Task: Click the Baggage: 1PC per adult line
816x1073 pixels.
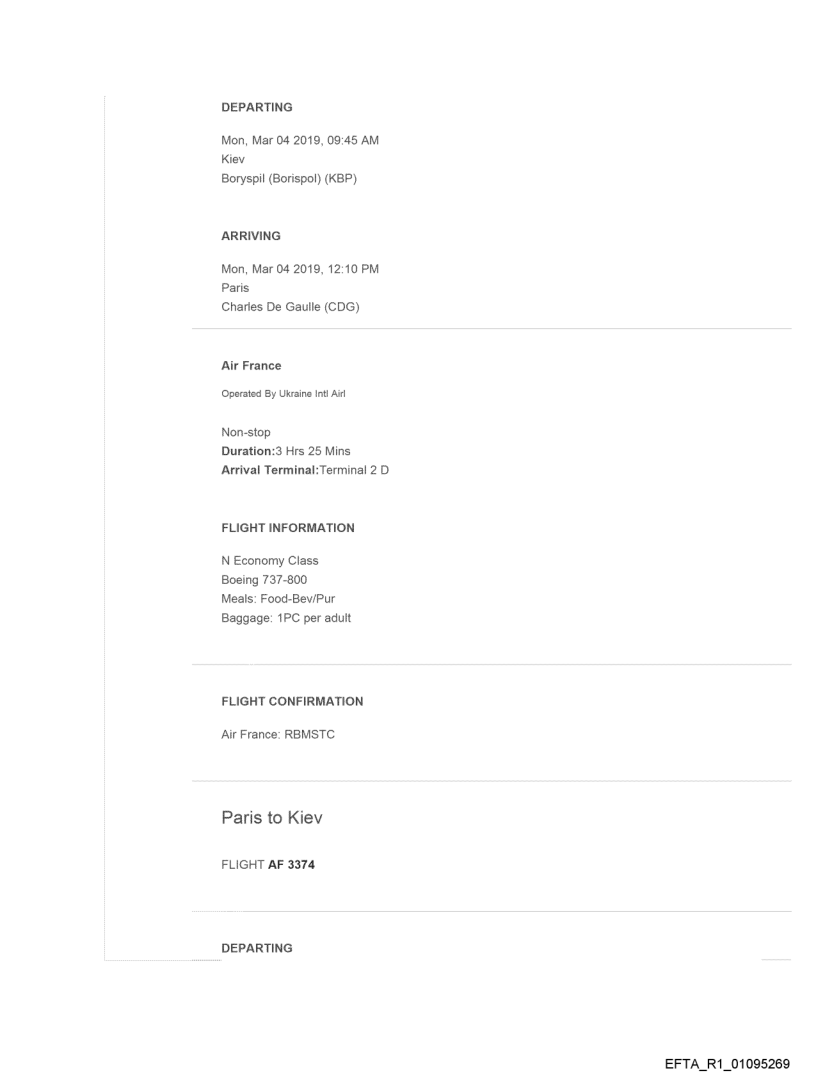Action: pyautogui.click(x=285, y=618)
